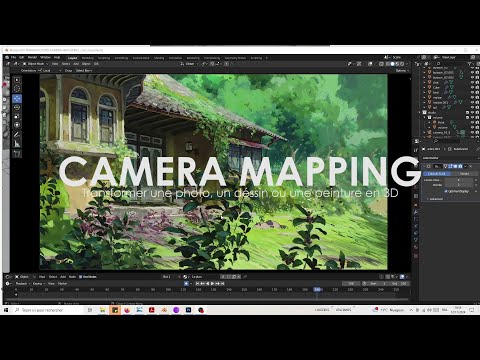Hide the sol object via eye icon

click(473, 107)
